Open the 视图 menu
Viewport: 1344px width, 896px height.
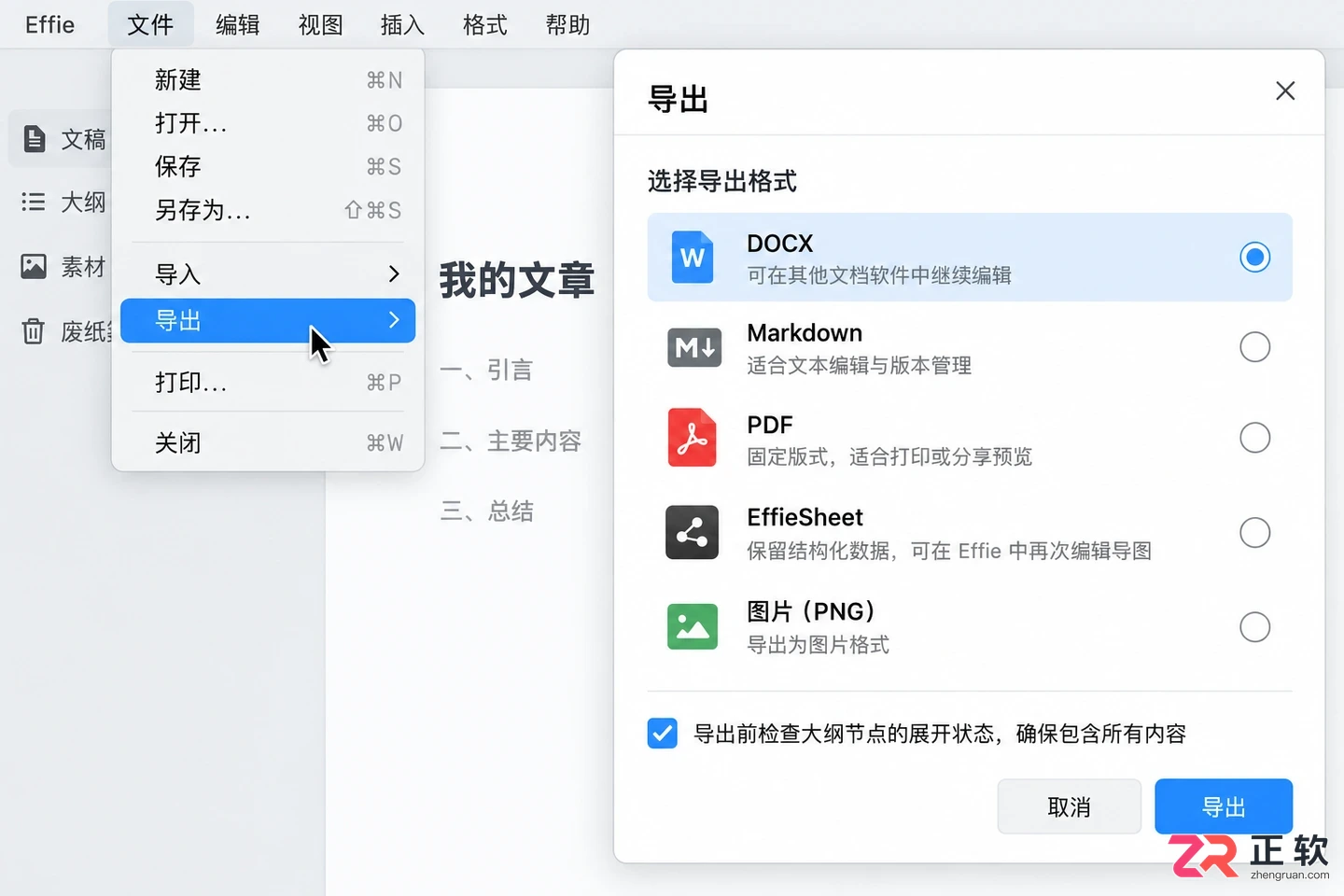(x=320, y=24)
